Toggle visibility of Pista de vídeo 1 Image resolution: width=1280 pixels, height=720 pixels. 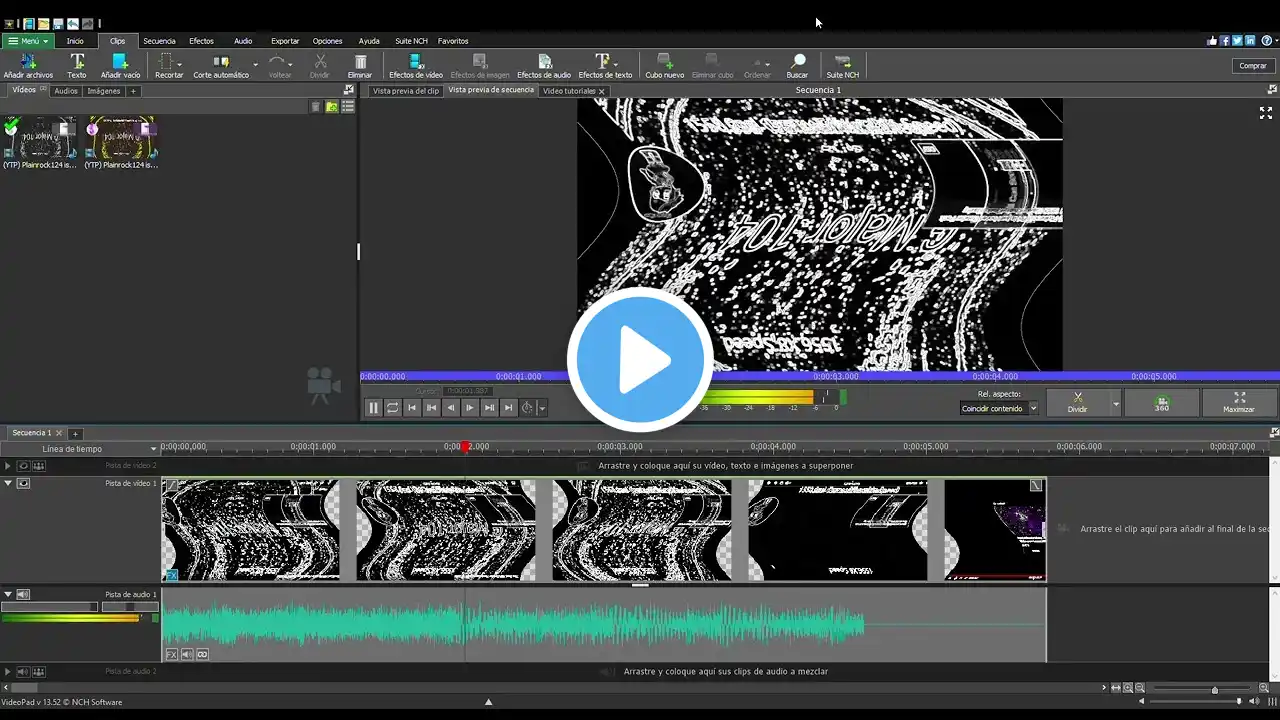(x=23, y=483)
